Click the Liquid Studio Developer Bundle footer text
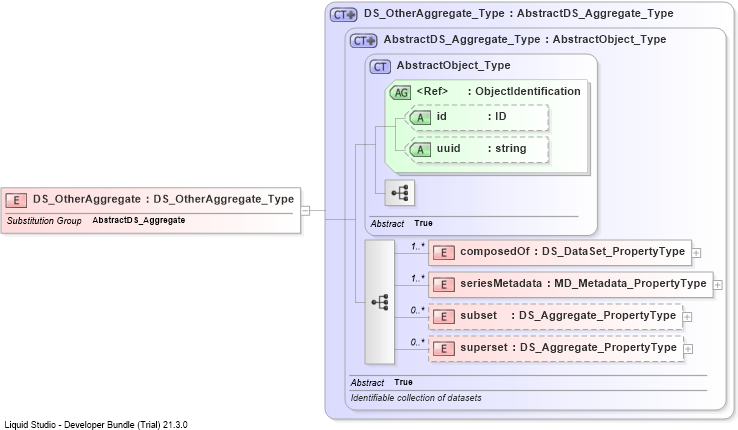The width and height of the screenshot is (738, 430). click(96, 425)
